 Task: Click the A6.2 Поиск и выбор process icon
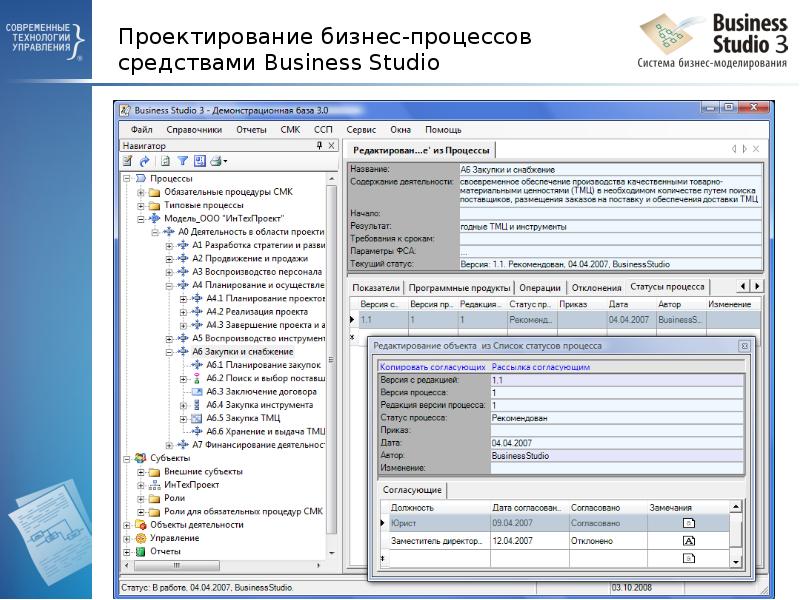pyautogui.click(x=196, y=378)
